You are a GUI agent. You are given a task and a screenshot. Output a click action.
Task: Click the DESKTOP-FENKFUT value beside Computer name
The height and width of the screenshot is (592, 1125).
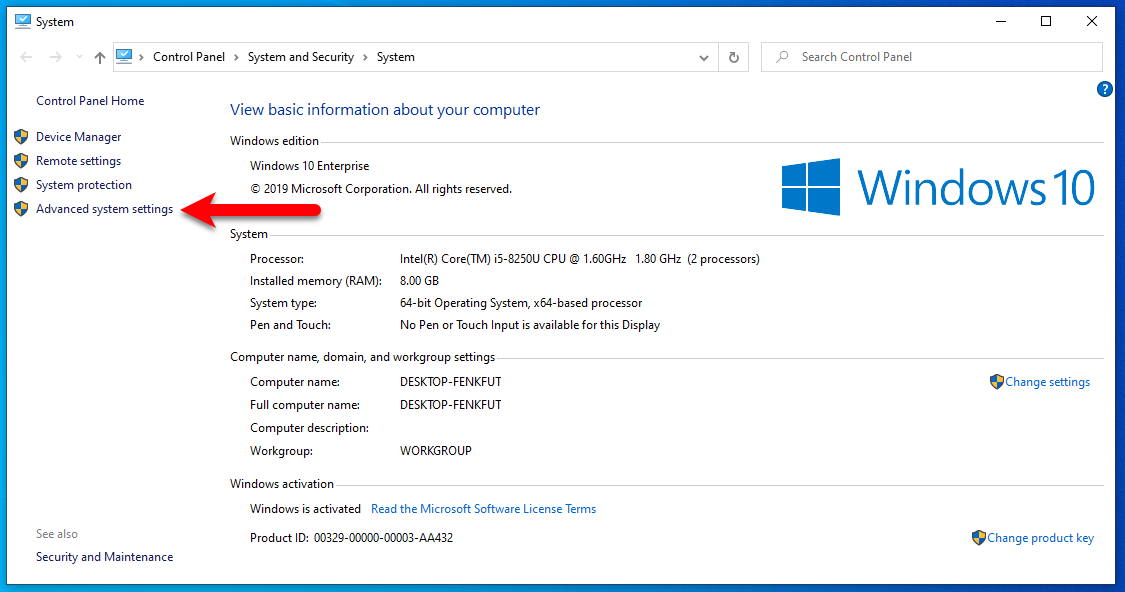(x=451, y=382)
